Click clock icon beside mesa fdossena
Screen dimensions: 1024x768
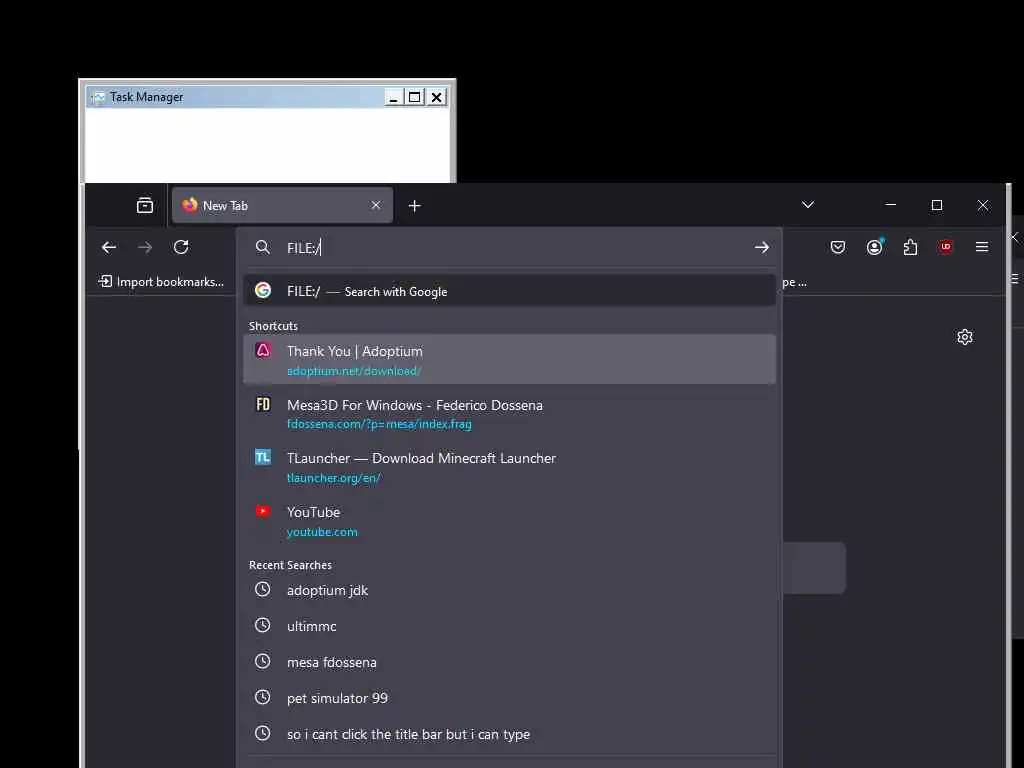click(263, 661)
